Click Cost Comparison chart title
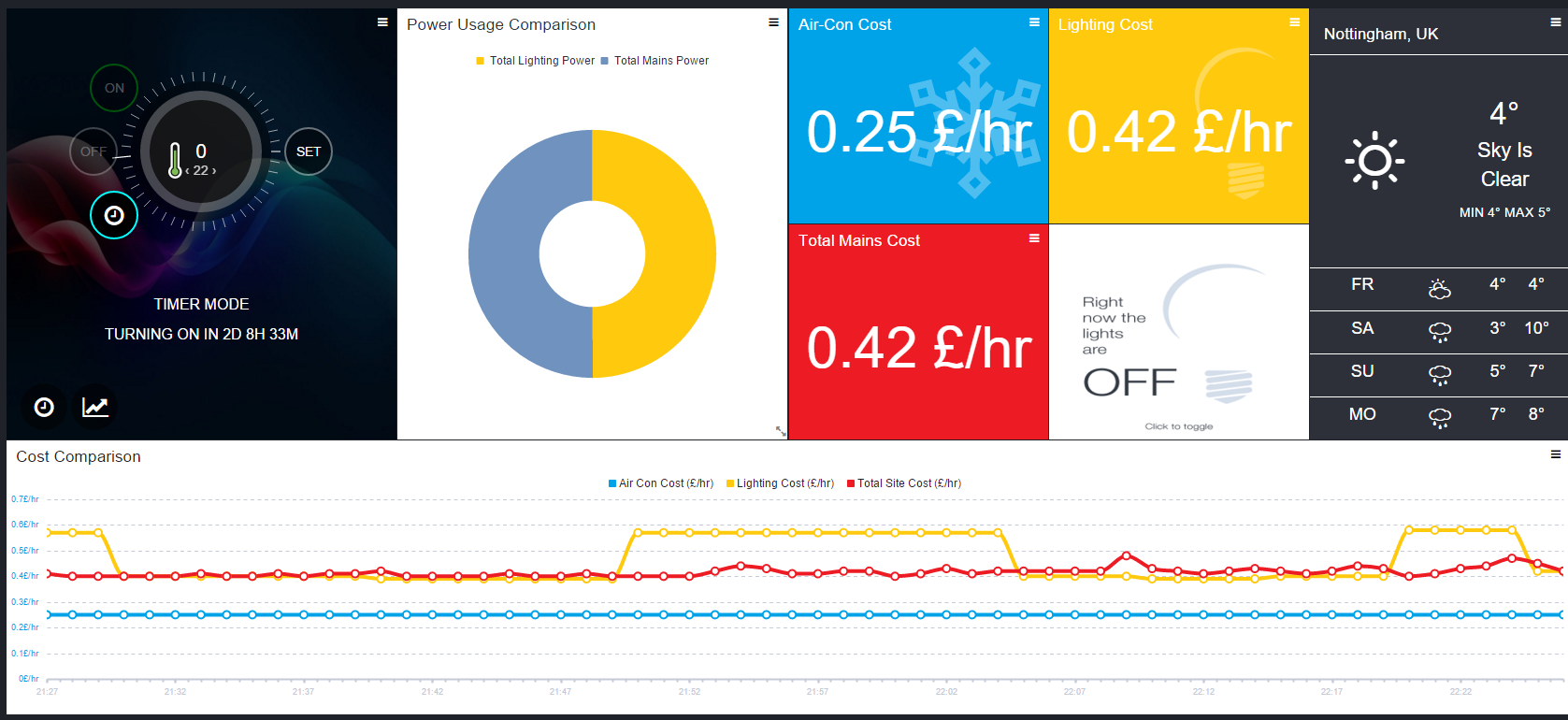The width and height of the screenshot is (1568, 720). [79, 456]
